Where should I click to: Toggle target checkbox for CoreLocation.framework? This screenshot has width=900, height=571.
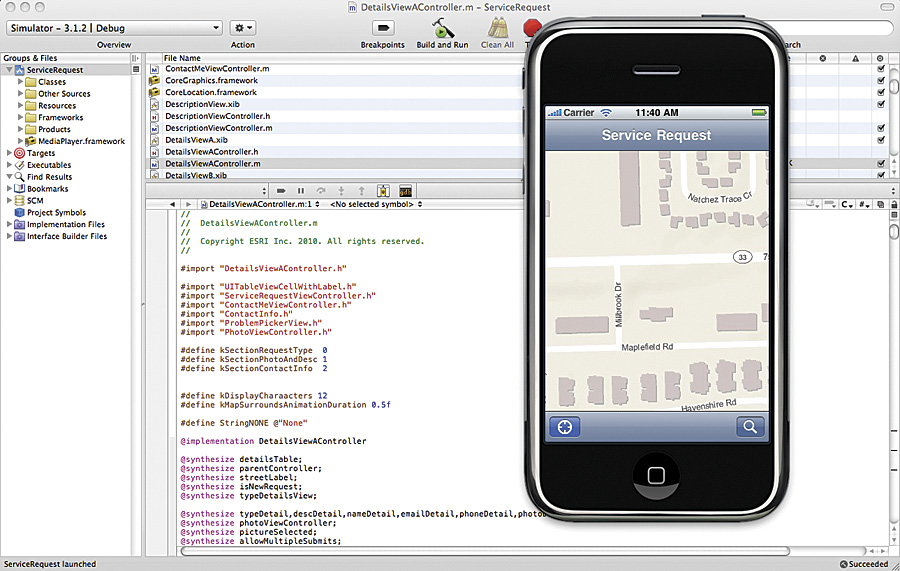880,92
